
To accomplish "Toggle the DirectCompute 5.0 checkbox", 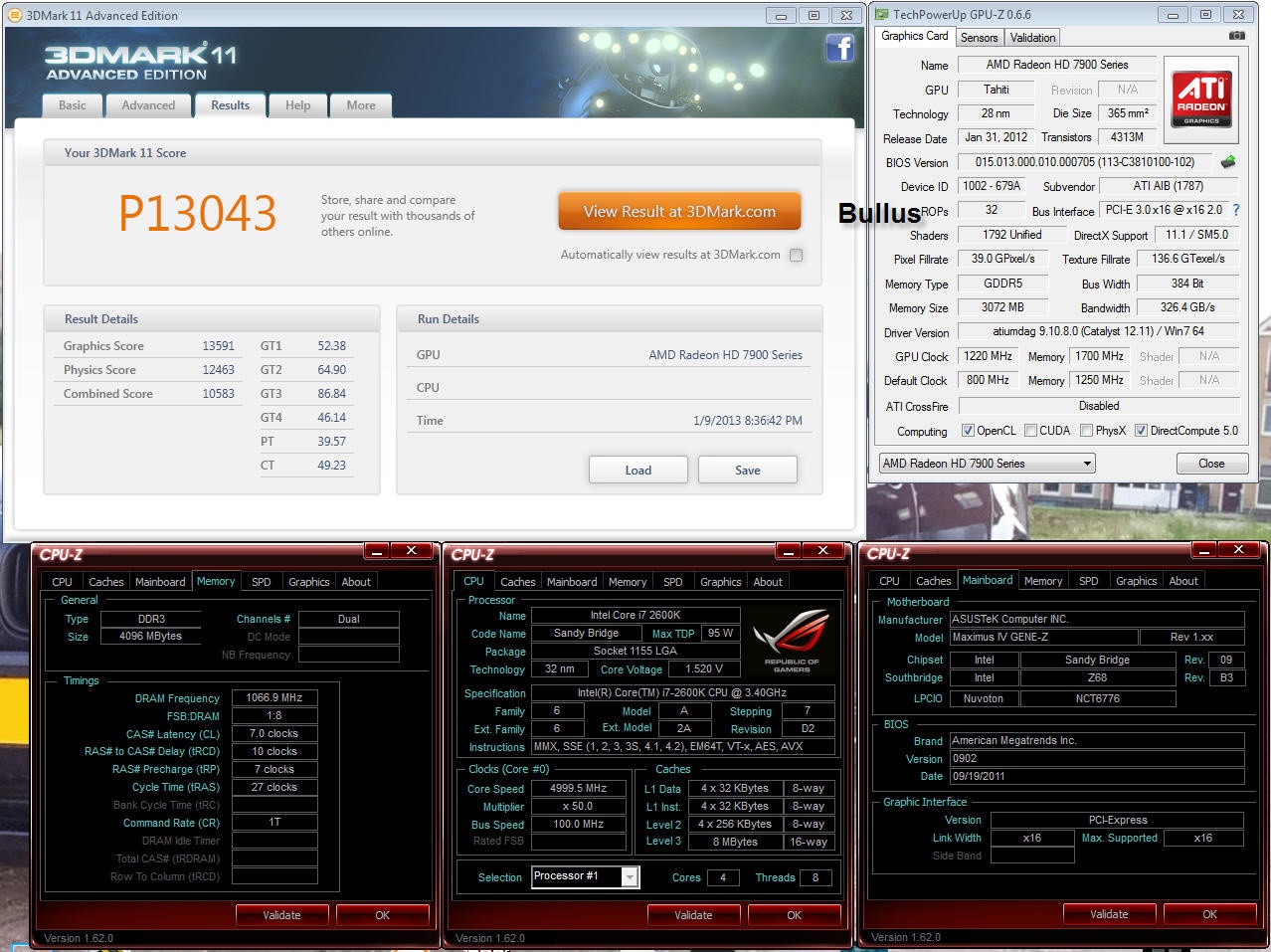I will tap(1141, 431).
